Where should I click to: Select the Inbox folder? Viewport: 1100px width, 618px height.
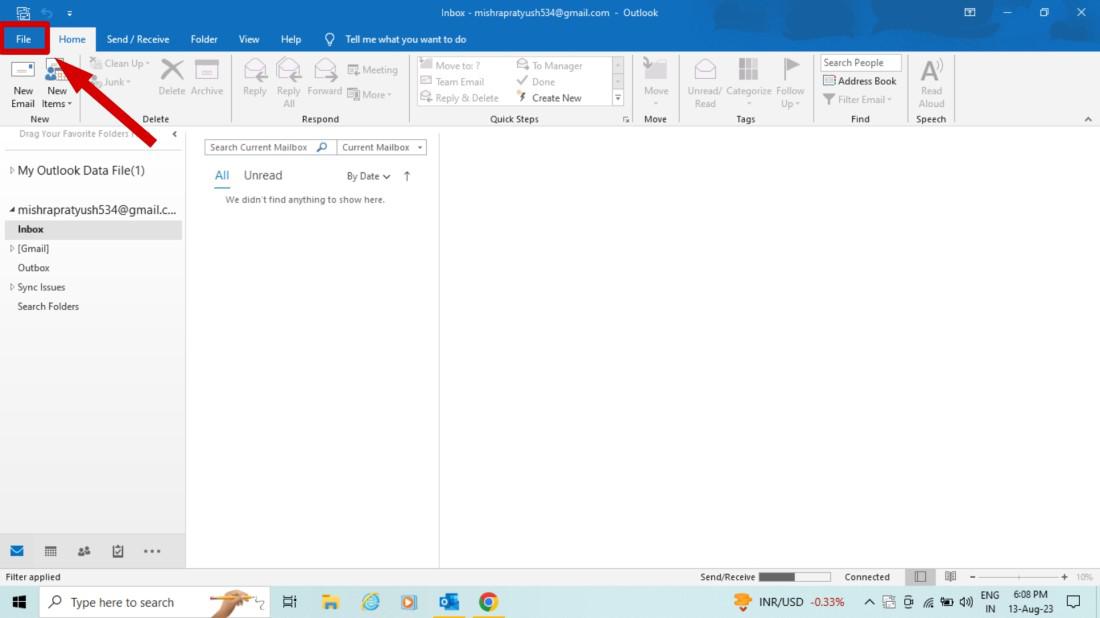point(93,229)
